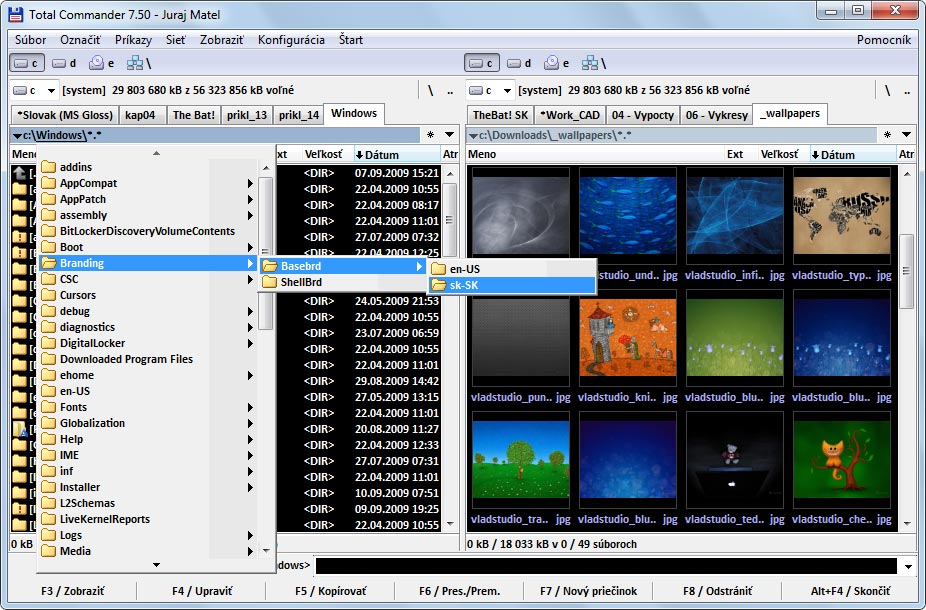The width and height of the screenshot is (926, 610).
Task: Switch to The Bat! folder tab
Action: (194, 115)
